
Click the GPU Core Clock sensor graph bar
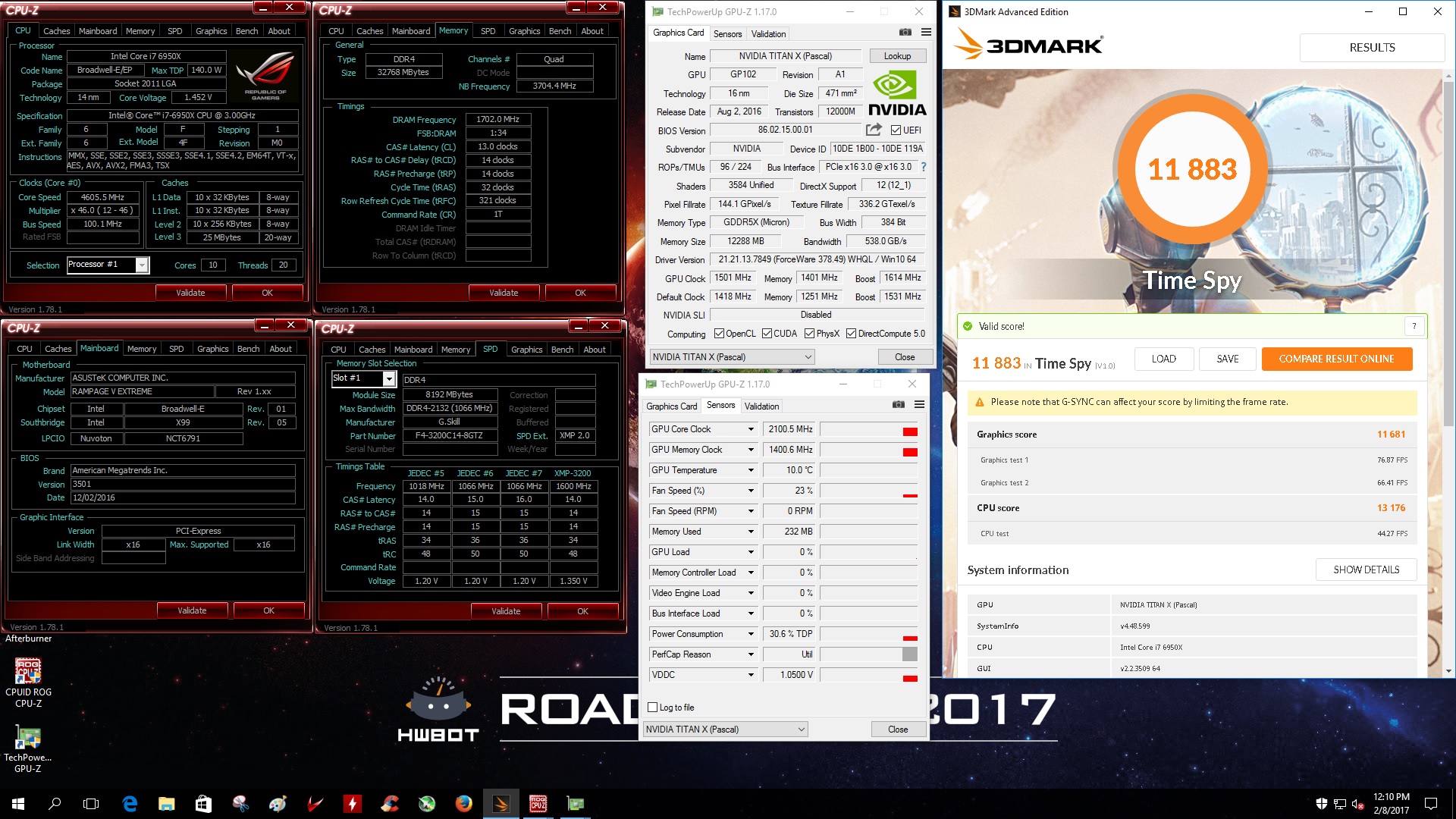(x=869, y=429)
